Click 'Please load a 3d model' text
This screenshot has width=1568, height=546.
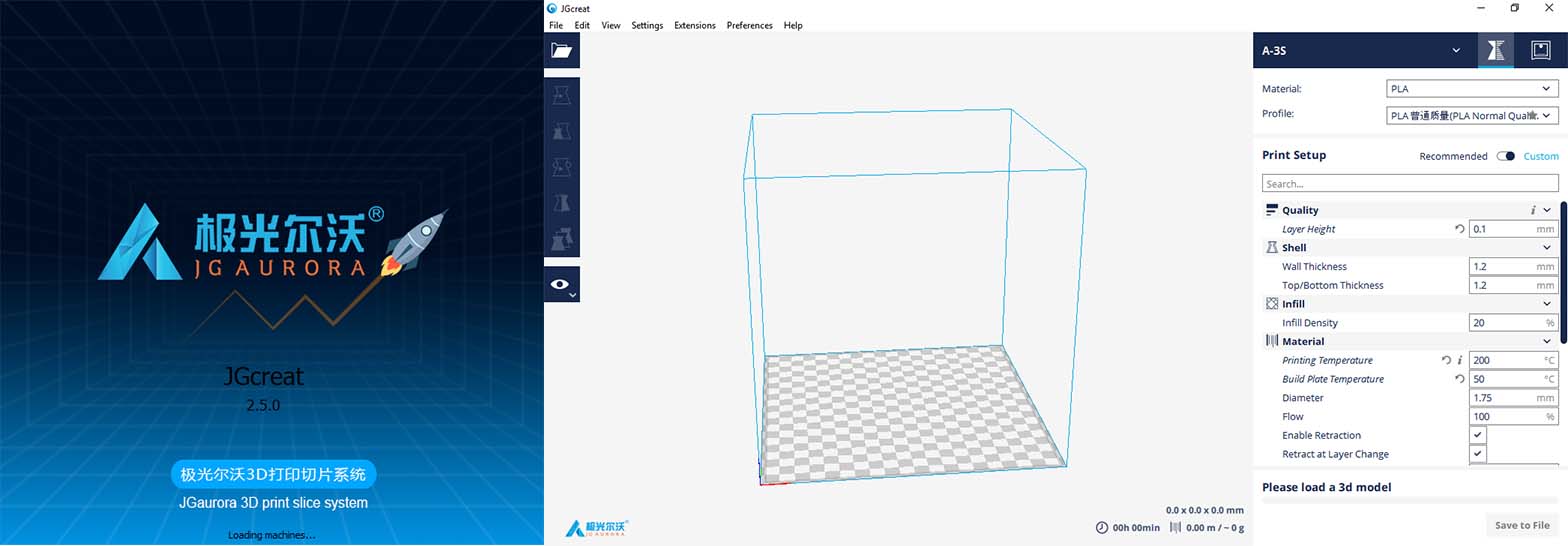point(1327,487)
